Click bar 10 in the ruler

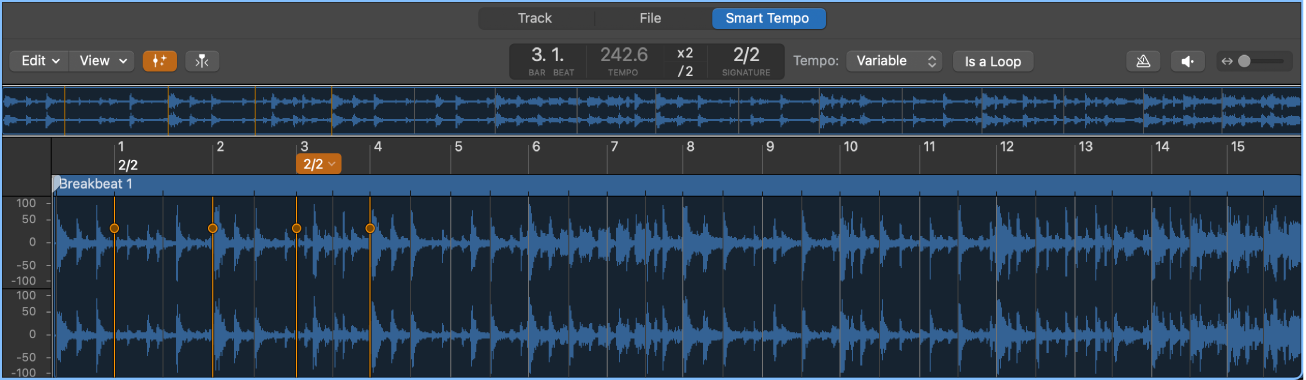(x=850, y=147)
